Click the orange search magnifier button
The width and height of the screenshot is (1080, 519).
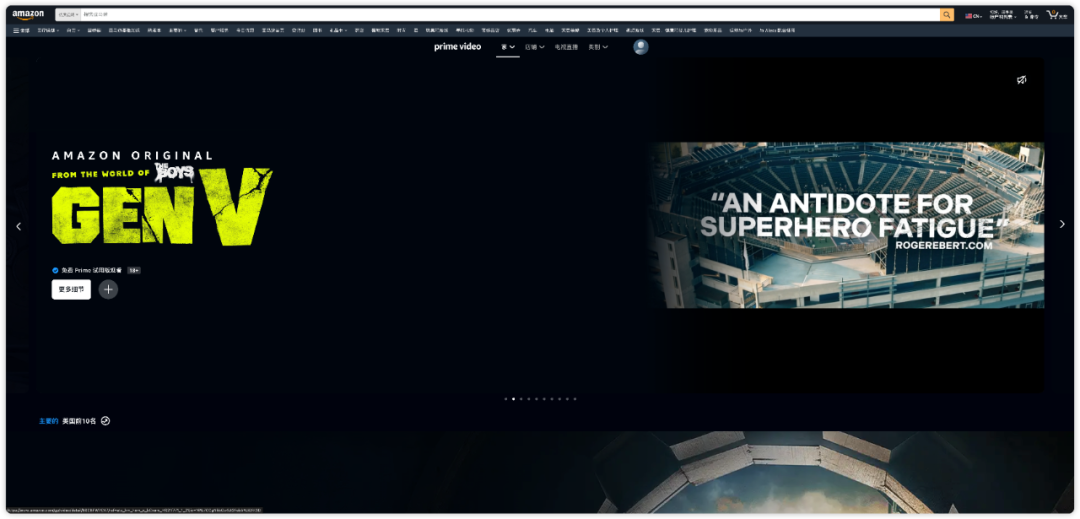(947, 14)
